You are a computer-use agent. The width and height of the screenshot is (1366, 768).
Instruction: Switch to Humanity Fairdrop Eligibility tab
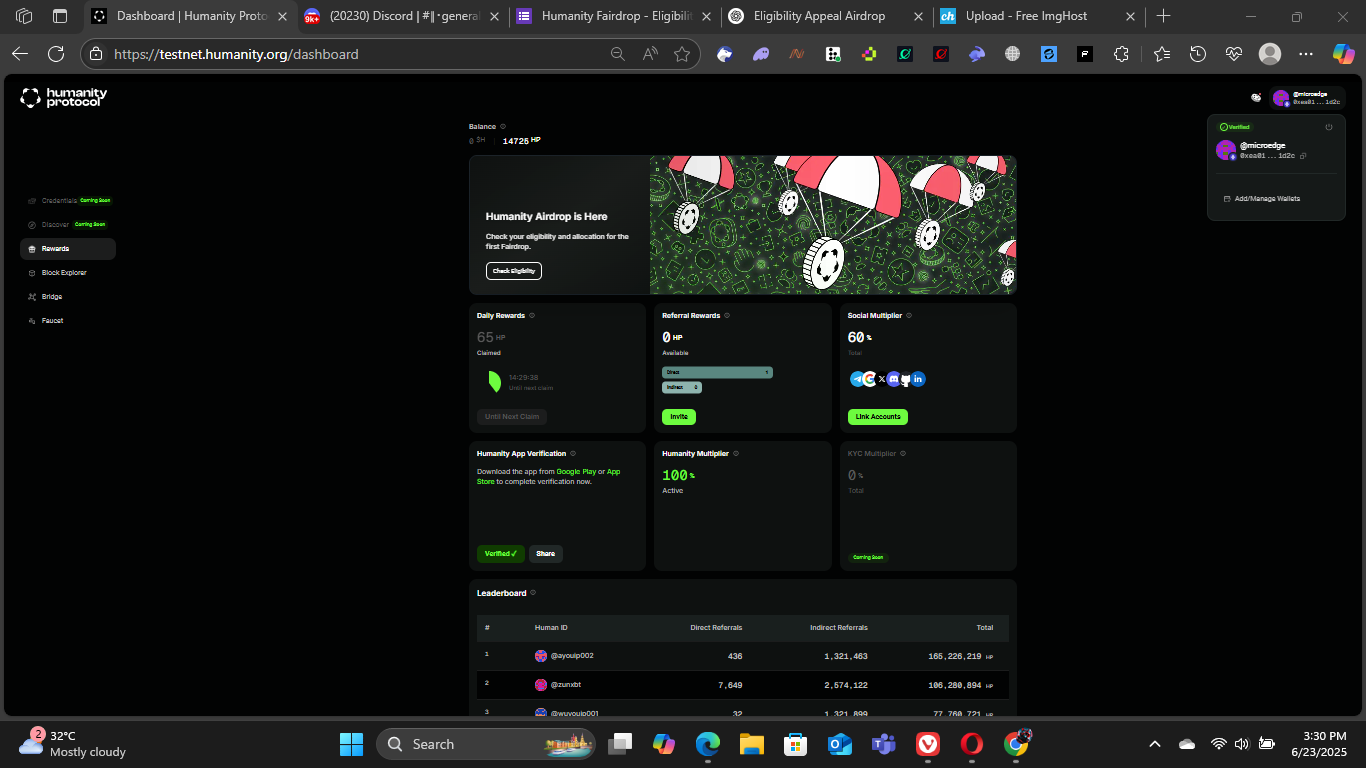[x=616, y=16]
